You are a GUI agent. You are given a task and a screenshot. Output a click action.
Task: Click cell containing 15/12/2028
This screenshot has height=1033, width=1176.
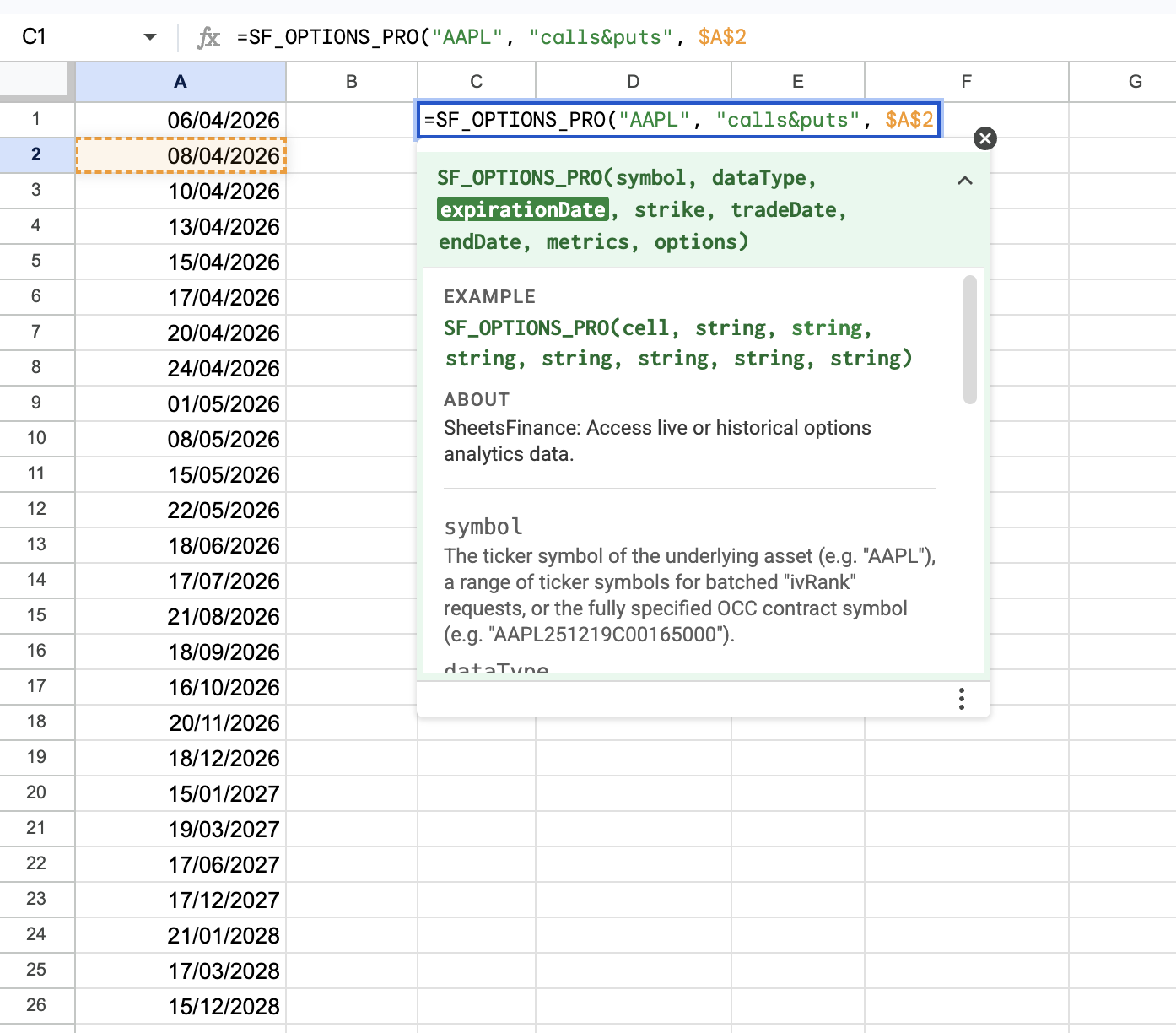coord(181,1006)
